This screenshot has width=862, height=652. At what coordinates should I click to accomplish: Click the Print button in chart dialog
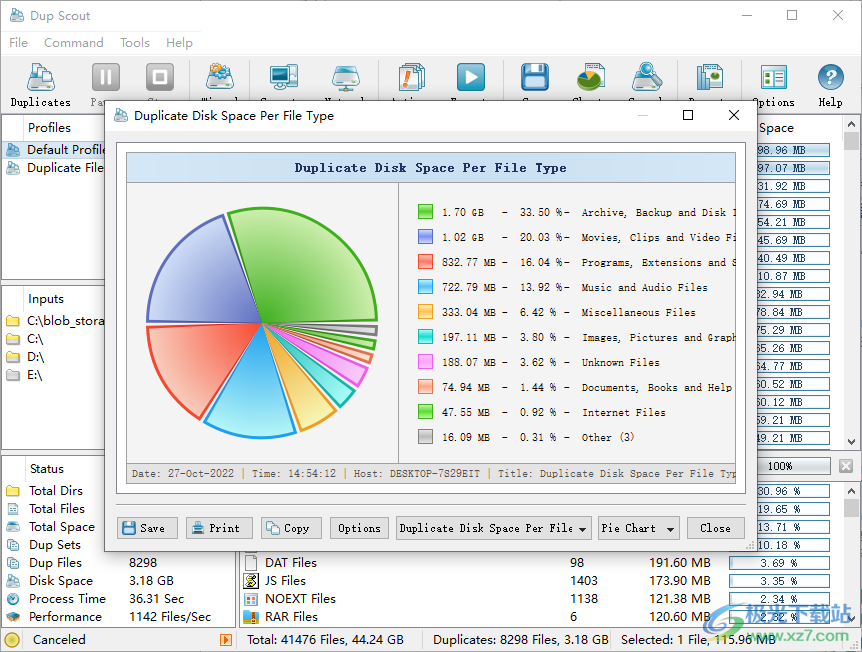tap(219, 528)
